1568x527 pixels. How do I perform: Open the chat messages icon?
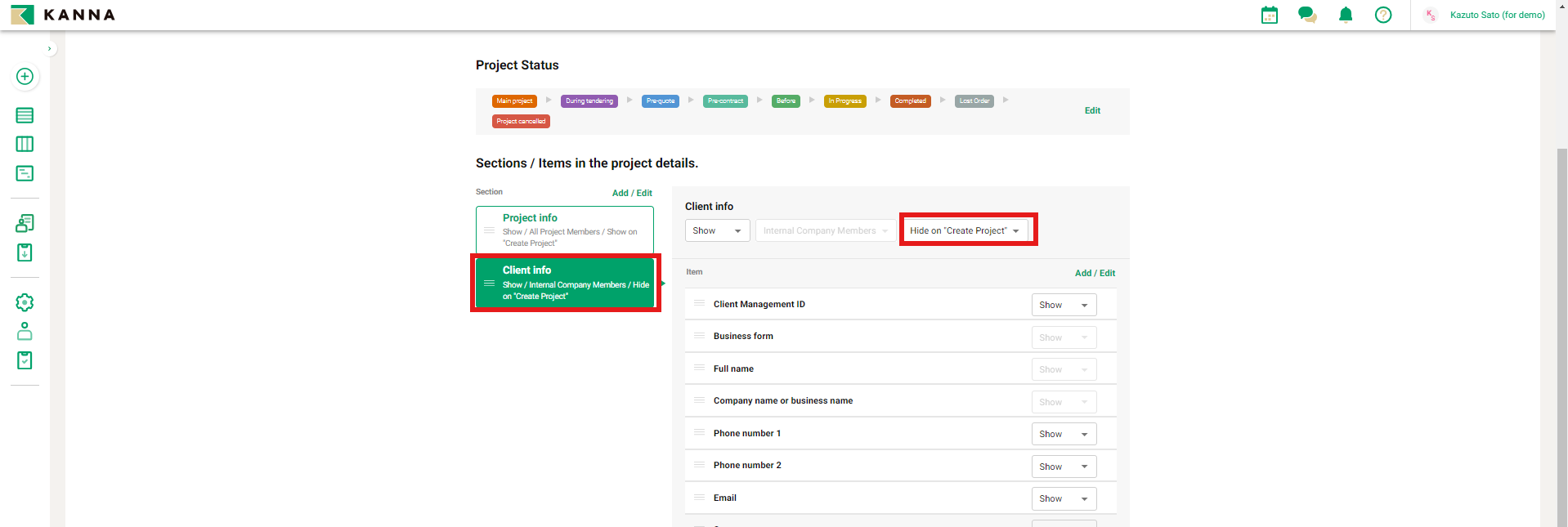[1307, 15]
